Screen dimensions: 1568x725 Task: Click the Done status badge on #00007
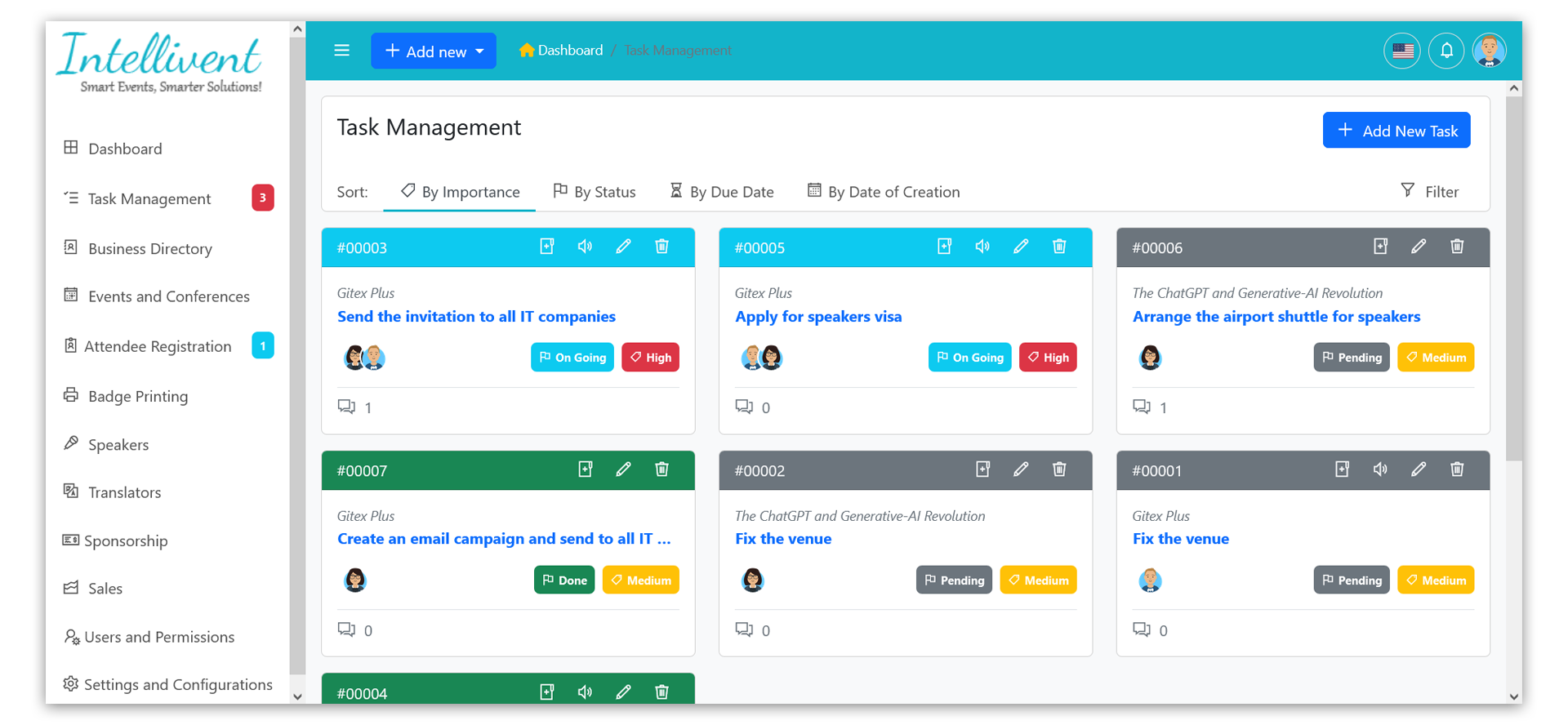point(564,580)
